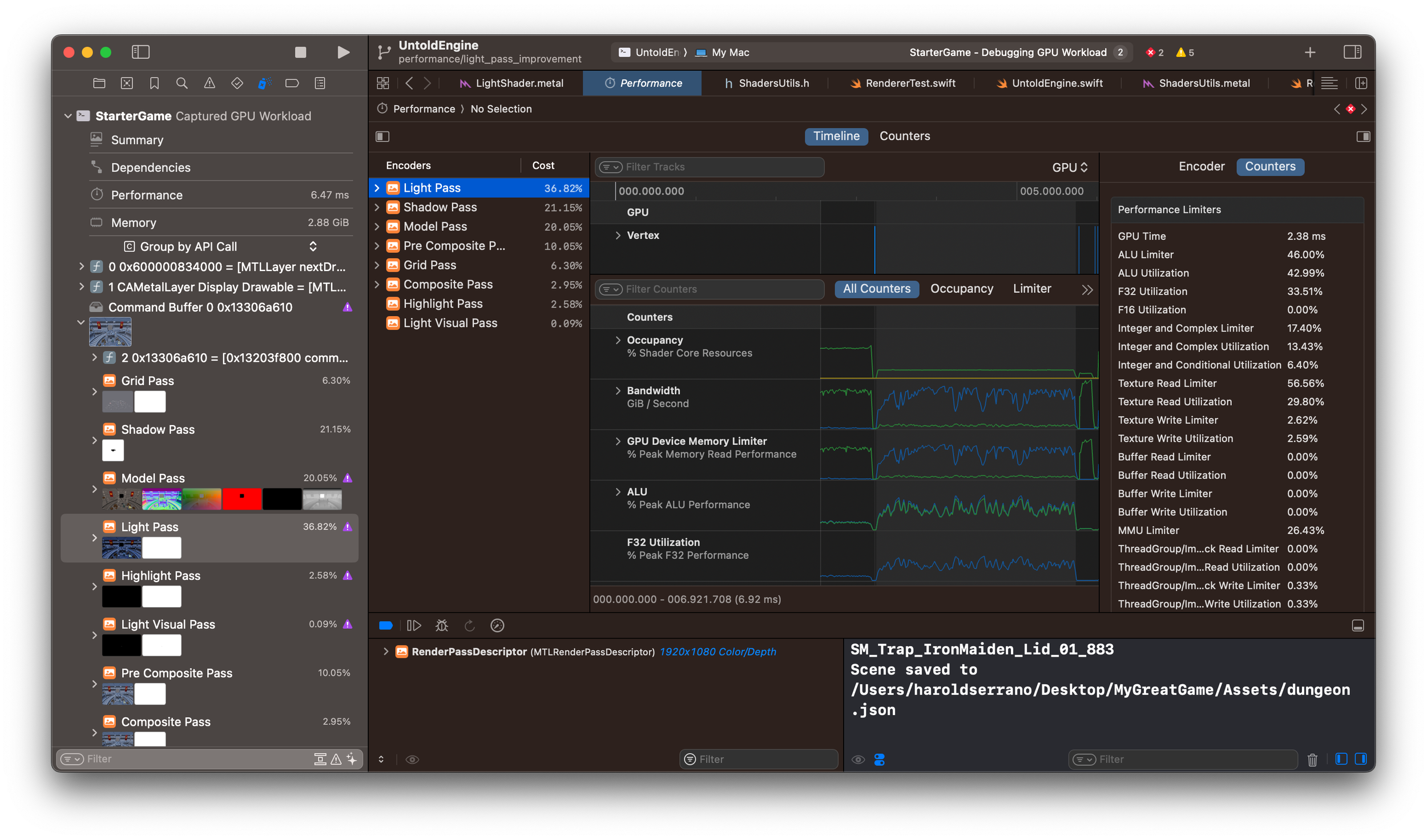1427x840 pixels.
Task: Open the UntoldEngine.swift tab
Action: 1050,83
